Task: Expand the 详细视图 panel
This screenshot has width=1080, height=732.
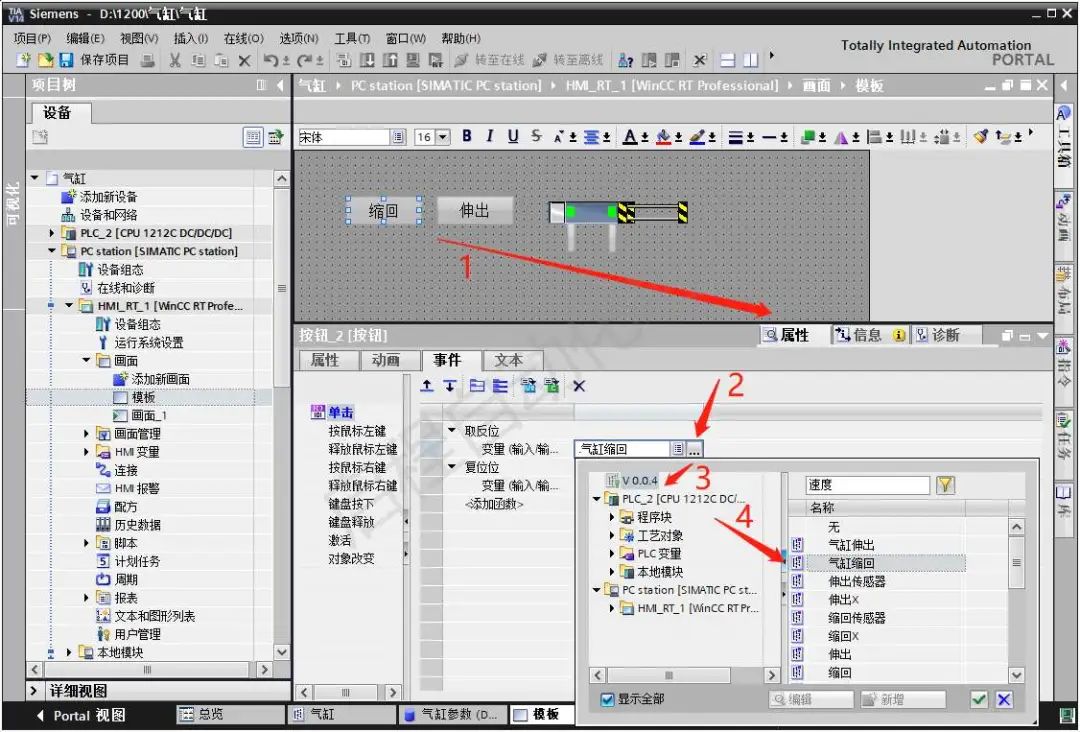Action: point(34,691)
